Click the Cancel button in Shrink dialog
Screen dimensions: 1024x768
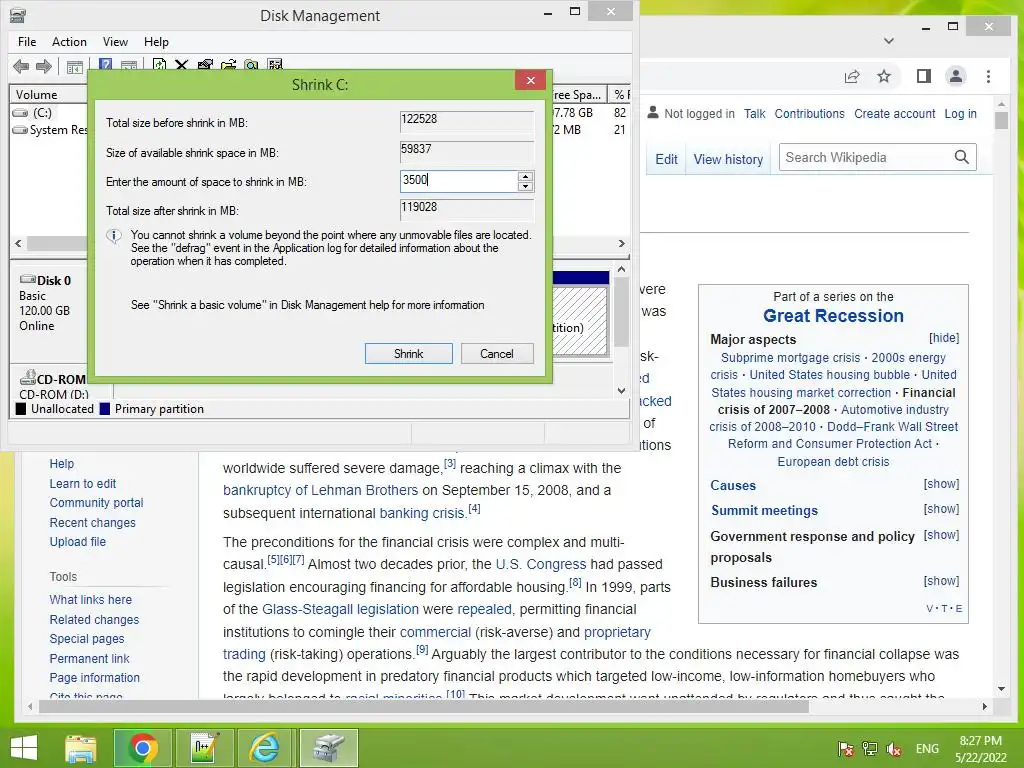click(x=496, y=353)
